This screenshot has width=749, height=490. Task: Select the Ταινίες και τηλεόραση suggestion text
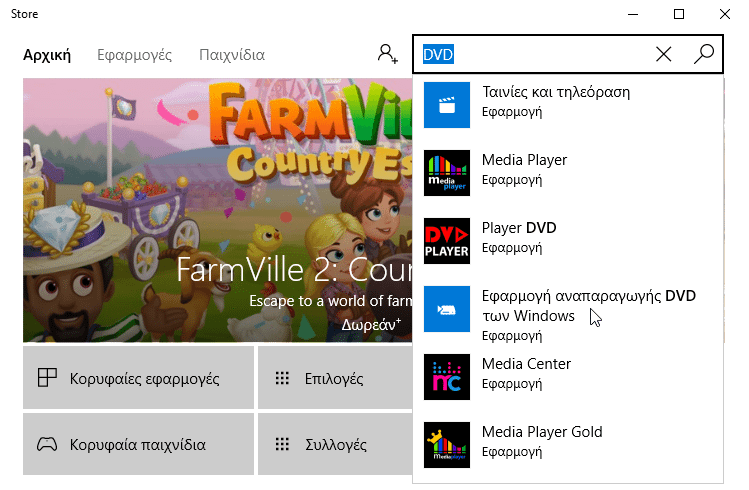pos(556,92)
